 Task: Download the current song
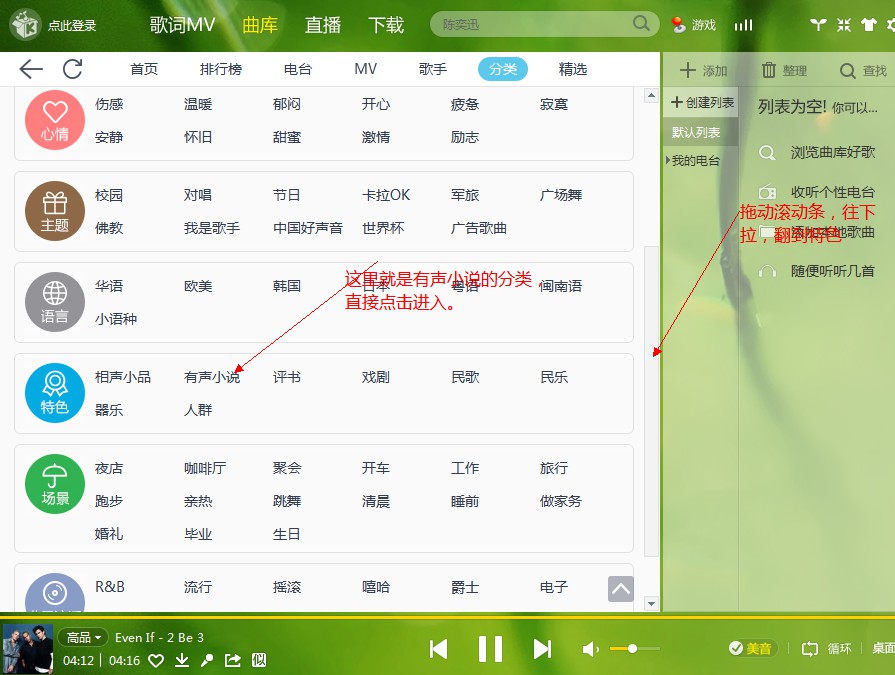pyautogui.click(x=182, y=660)
